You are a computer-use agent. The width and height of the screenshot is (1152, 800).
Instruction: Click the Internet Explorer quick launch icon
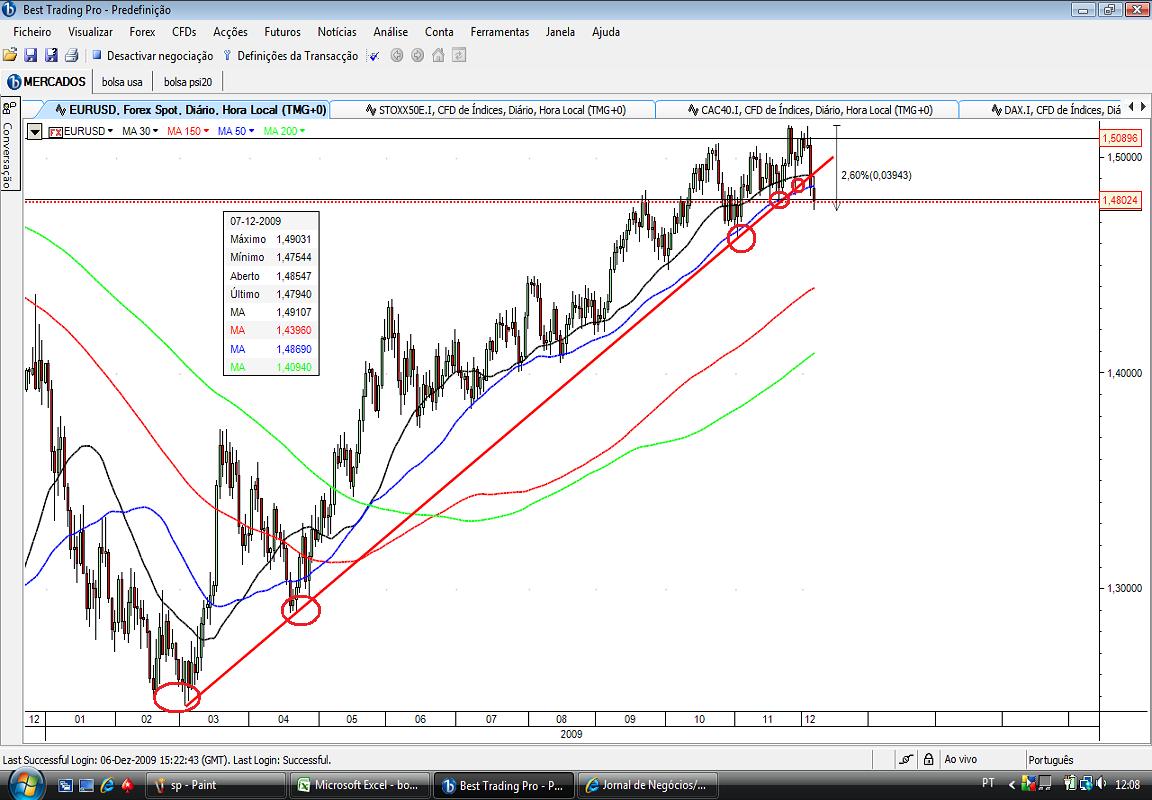pyautogui.click(x=107, y=785)
